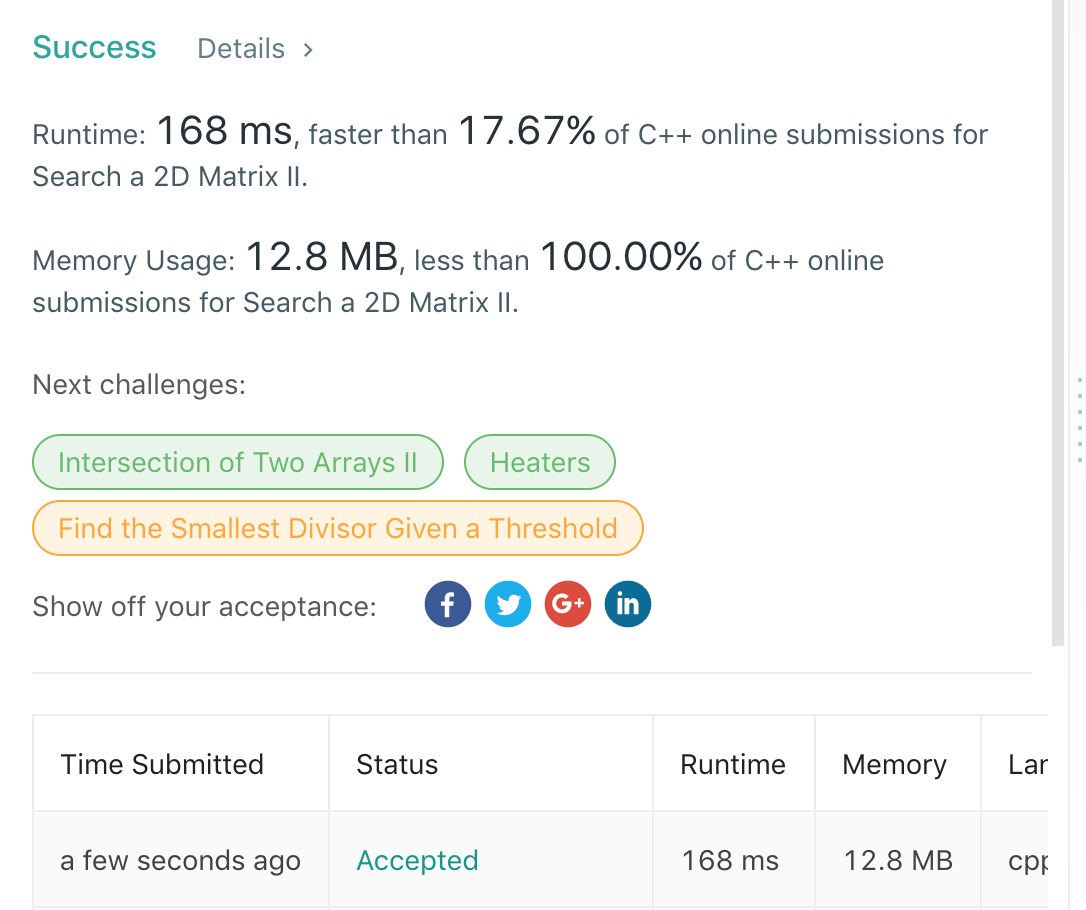Click the 168 ms table cell
Image resolution: width=1086 pixels, height=910 pixels.
tap(730, 860)
